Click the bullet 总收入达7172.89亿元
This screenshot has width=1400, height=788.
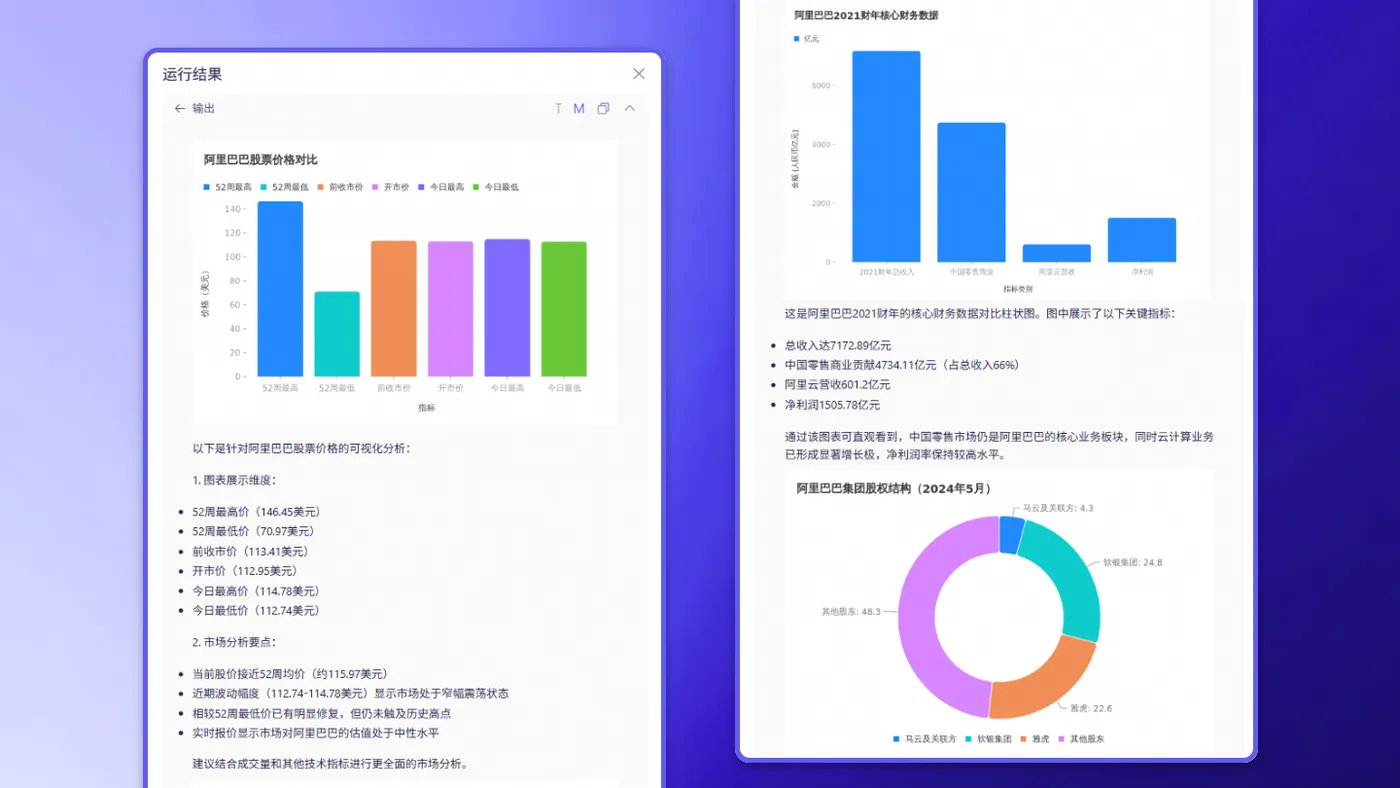tap(838, 345)
